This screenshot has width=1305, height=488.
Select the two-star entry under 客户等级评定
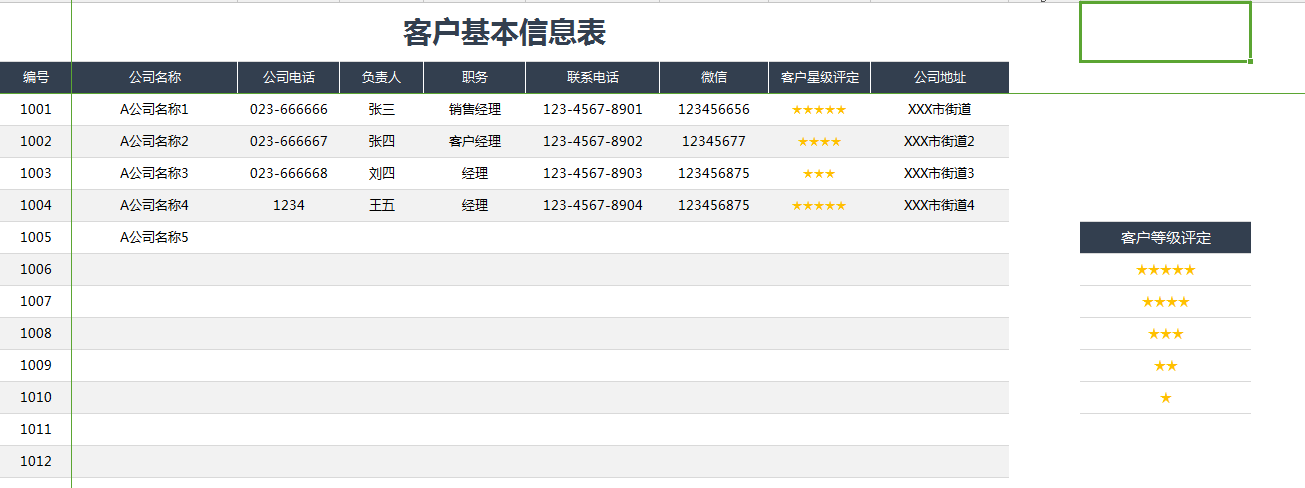1165,366
